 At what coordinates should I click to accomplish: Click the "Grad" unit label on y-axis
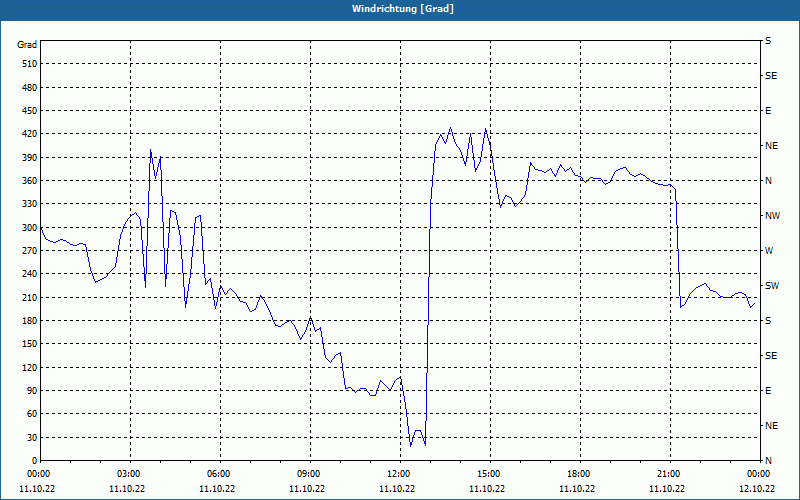pyautogui.click(x=27, y=45)
